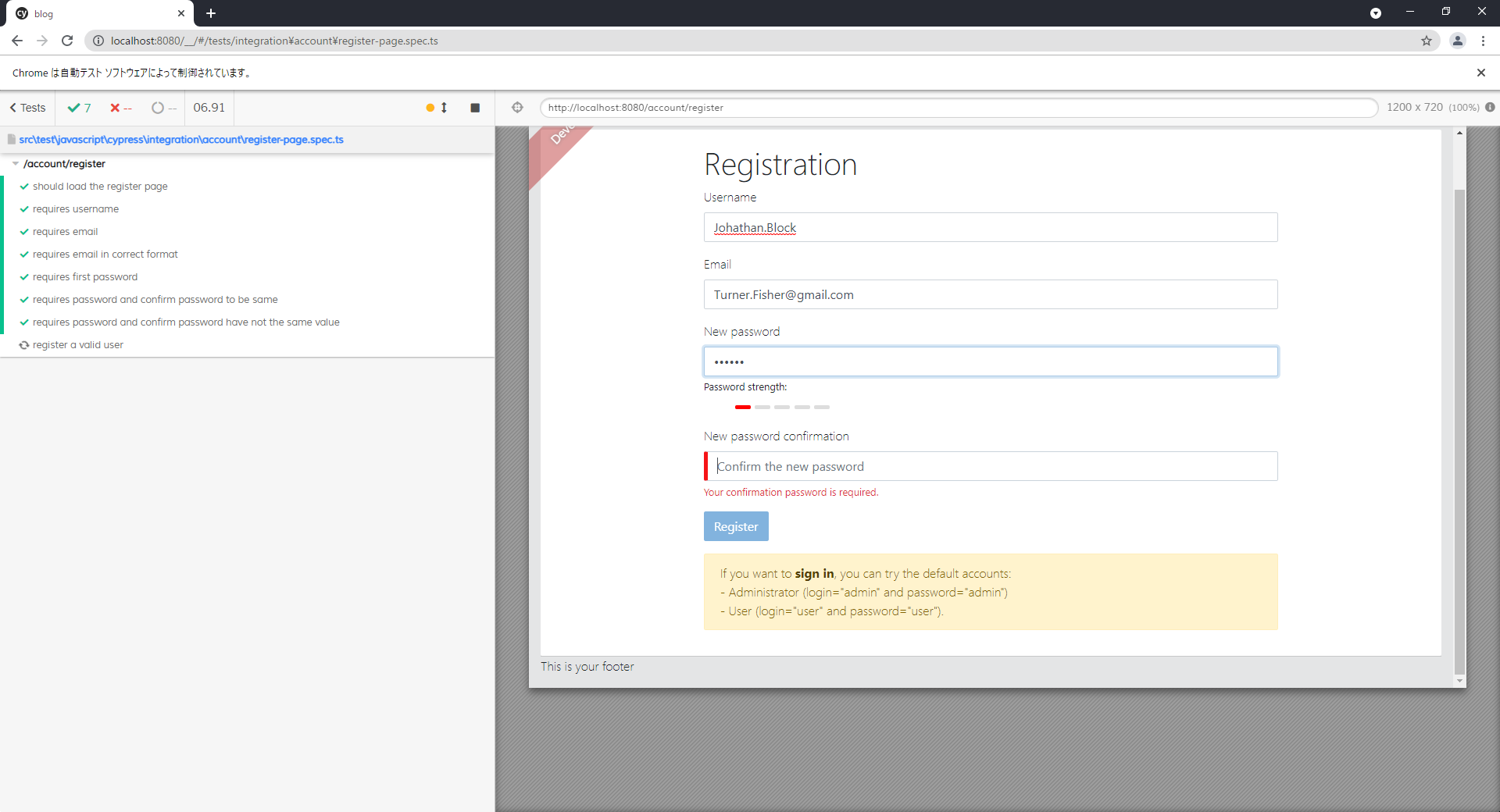Focus the Username input field

991,227
